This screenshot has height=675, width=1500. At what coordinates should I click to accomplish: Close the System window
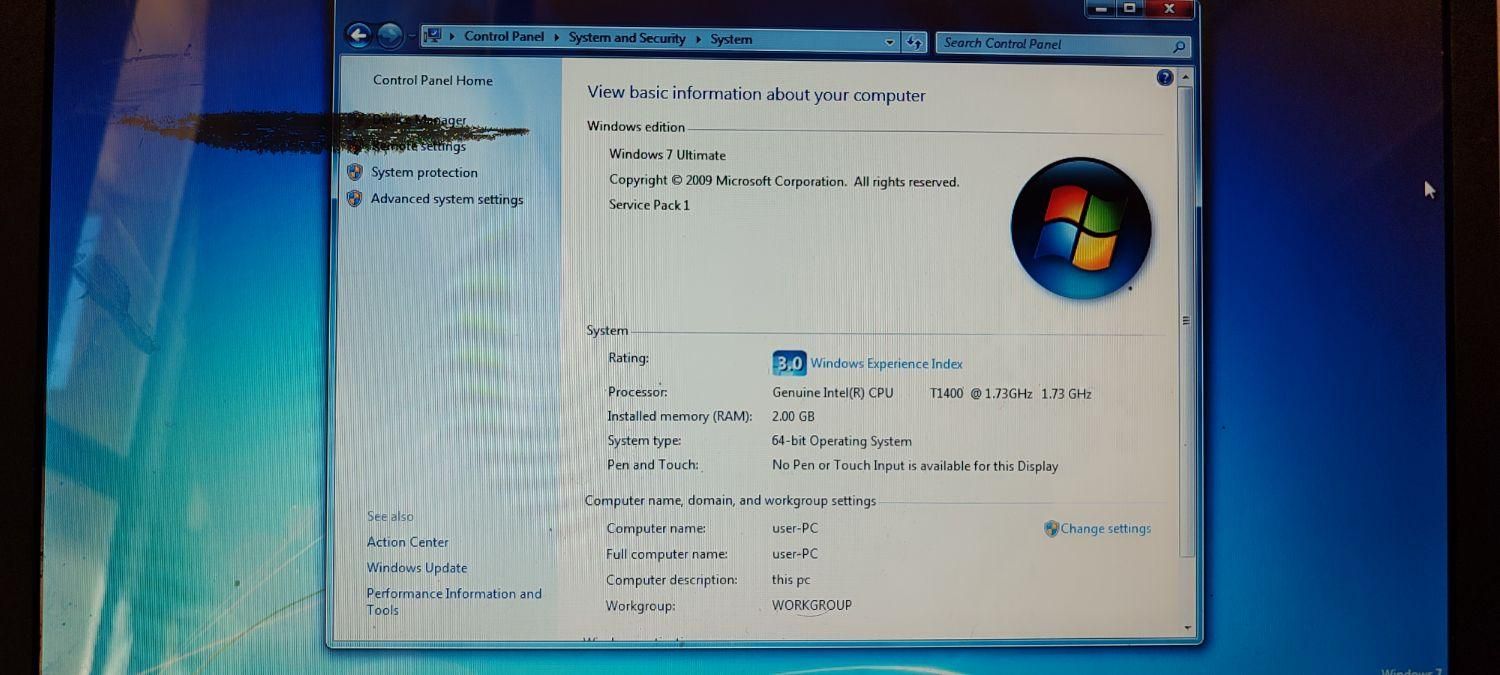click(x=1169, y=9)
